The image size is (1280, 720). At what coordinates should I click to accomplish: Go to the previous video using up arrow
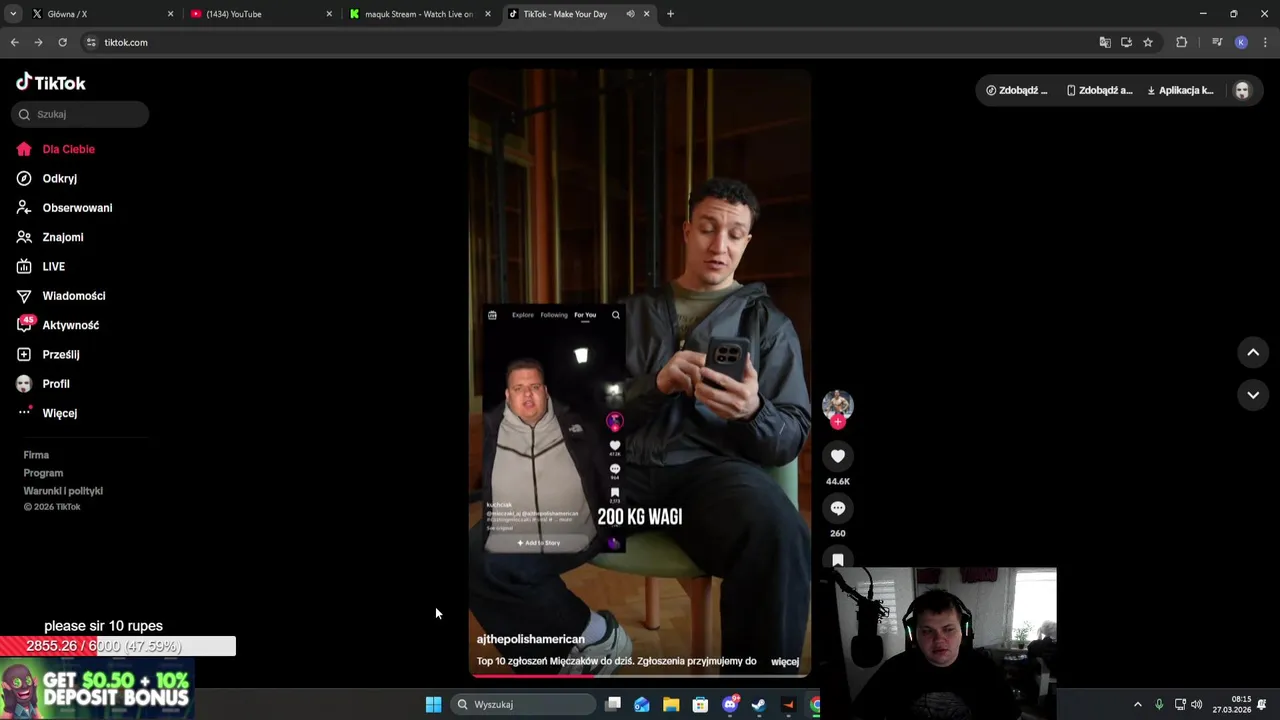point(1253,352)
